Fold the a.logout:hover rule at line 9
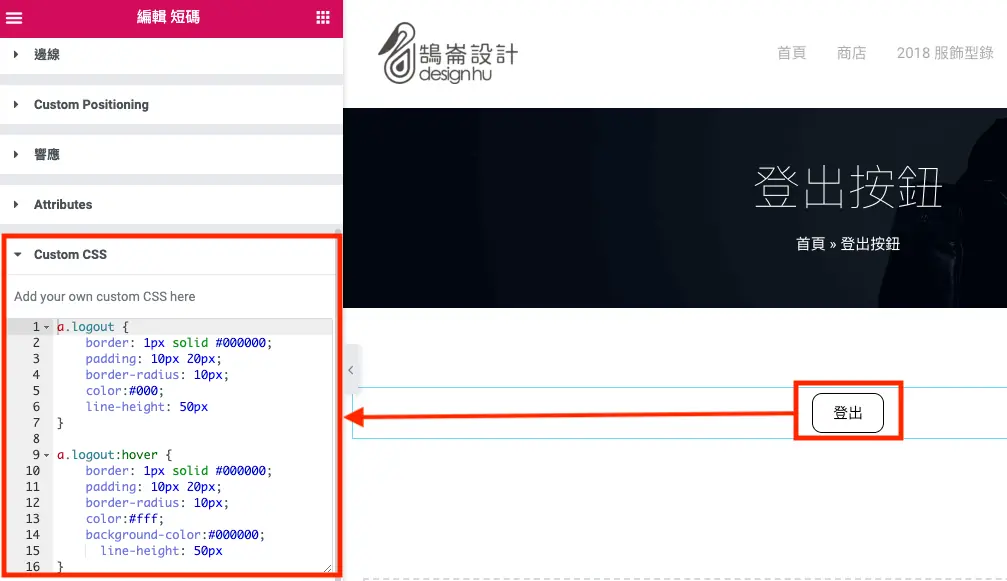This screenshot has height=581, width=1007. point(46,455)
